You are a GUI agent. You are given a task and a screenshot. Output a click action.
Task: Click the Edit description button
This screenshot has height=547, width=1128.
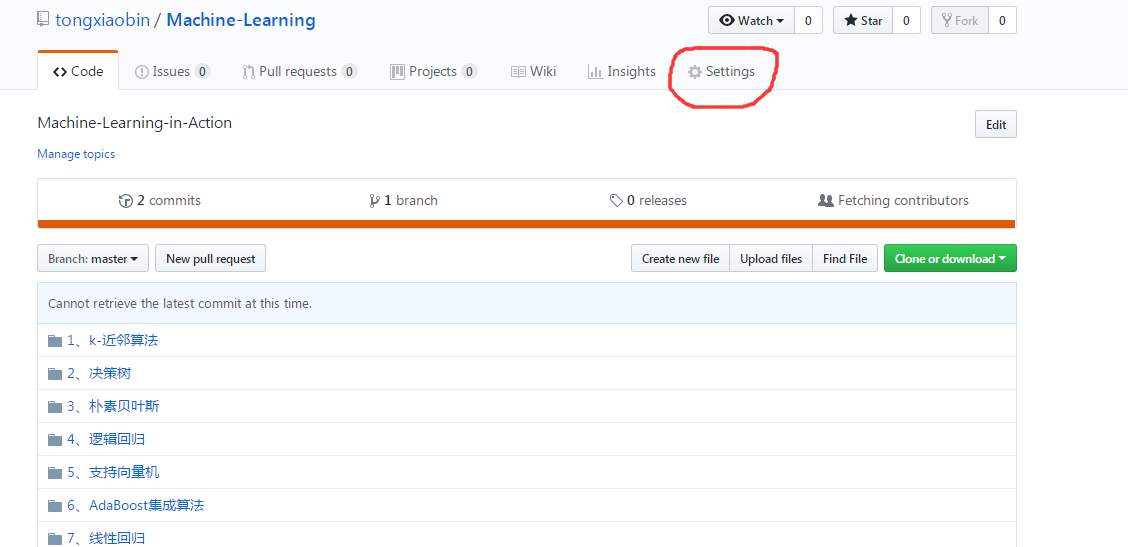point(996,125)
